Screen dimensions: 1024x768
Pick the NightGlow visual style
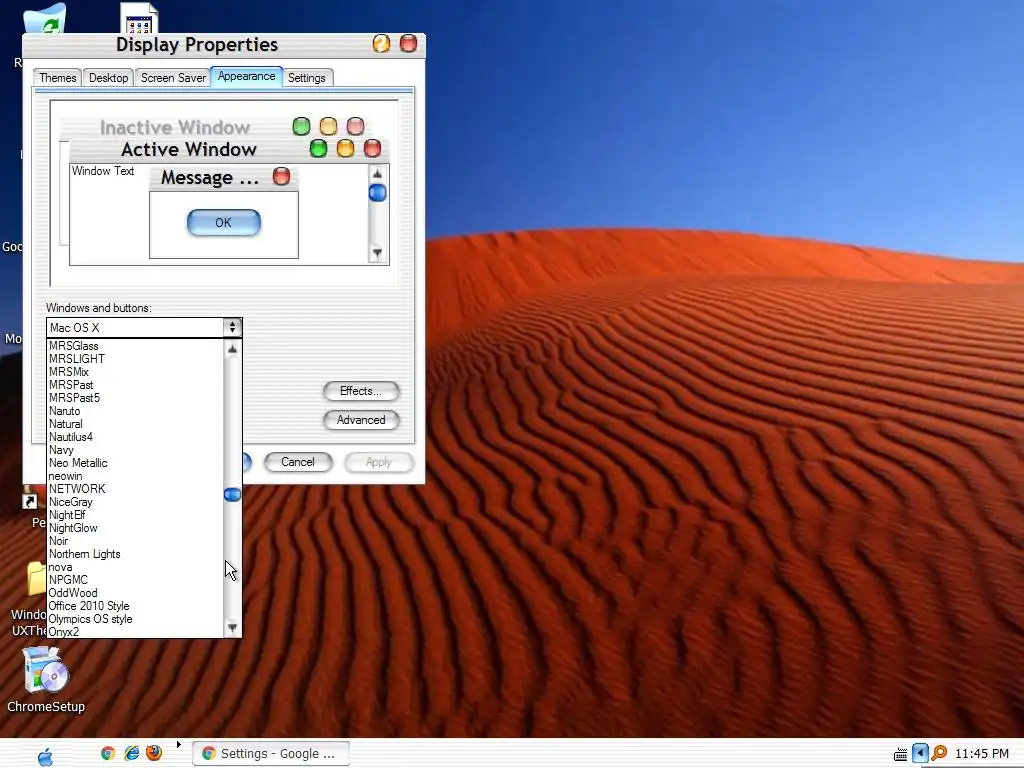(x=135, y=528)
